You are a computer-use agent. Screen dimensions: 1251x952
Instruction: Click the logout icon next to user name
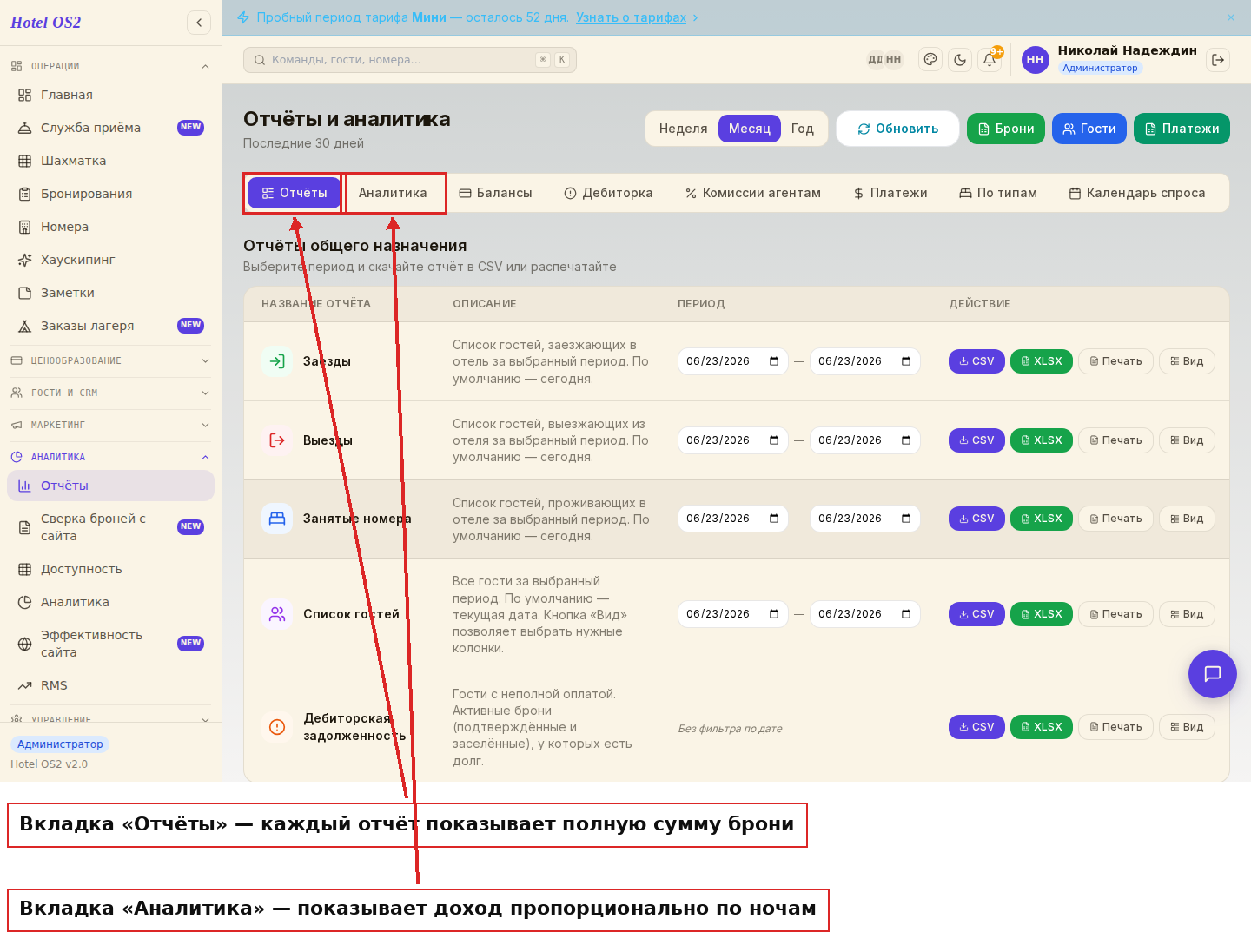(x=1218, y=60)
